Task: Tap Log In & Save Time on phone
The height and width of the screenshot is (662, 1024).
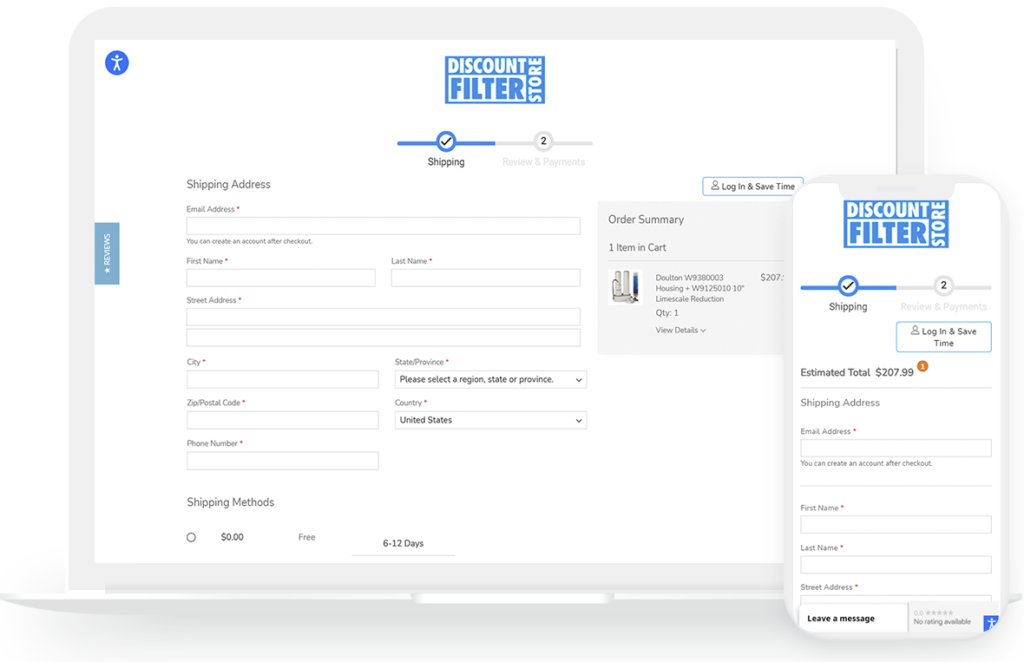Action: tap(943, 337)
